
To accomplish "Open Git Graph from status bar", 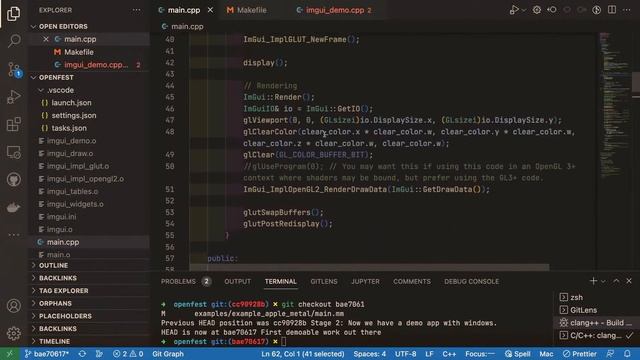I will pos(168,354).
